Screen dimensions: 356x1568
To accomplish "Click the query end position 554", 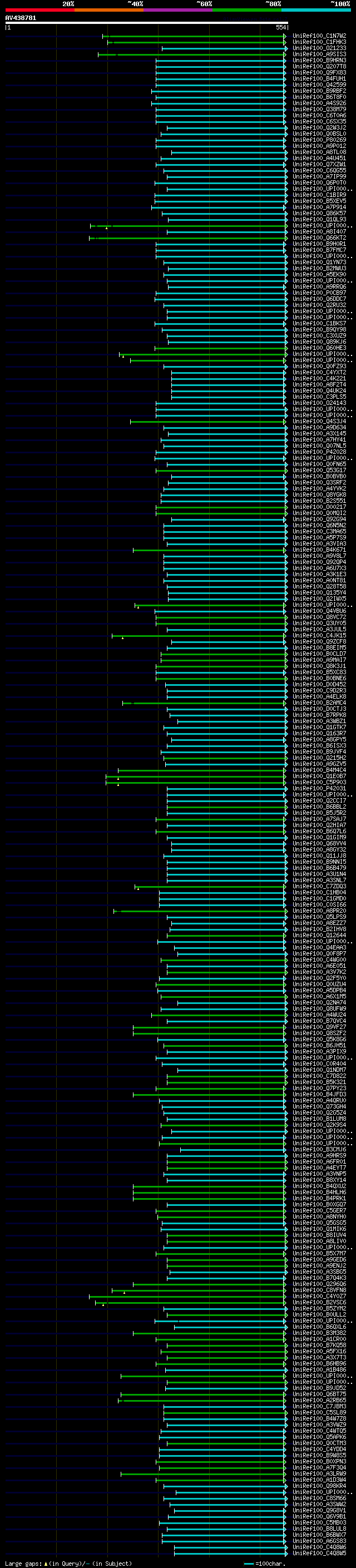I will (280, 27).
